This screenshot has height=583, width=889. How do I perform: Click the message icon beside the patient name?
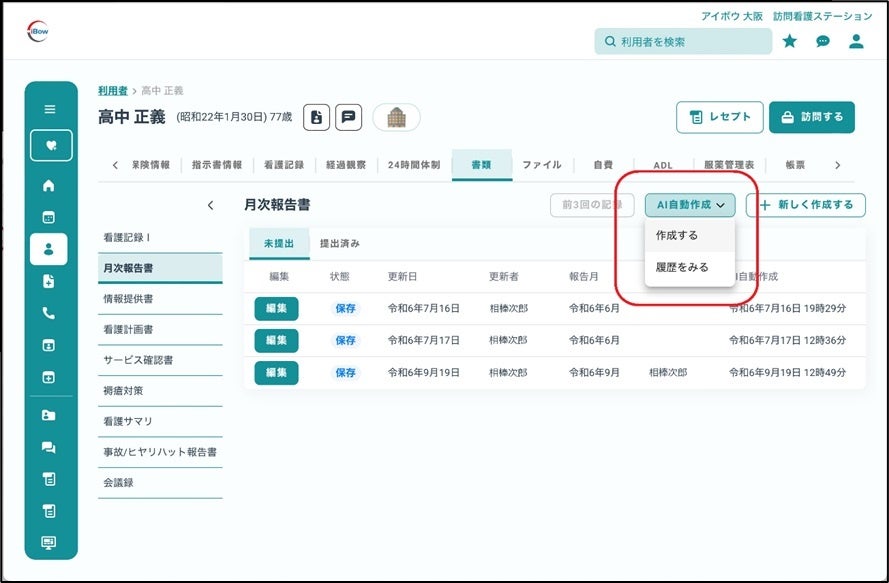pyautogui.click(x=349, y=117)
